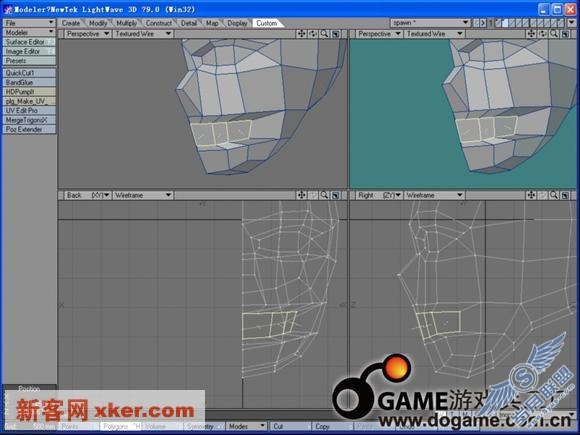
Task: Click the BandGlue plugin button
Action: click(29, 82)
